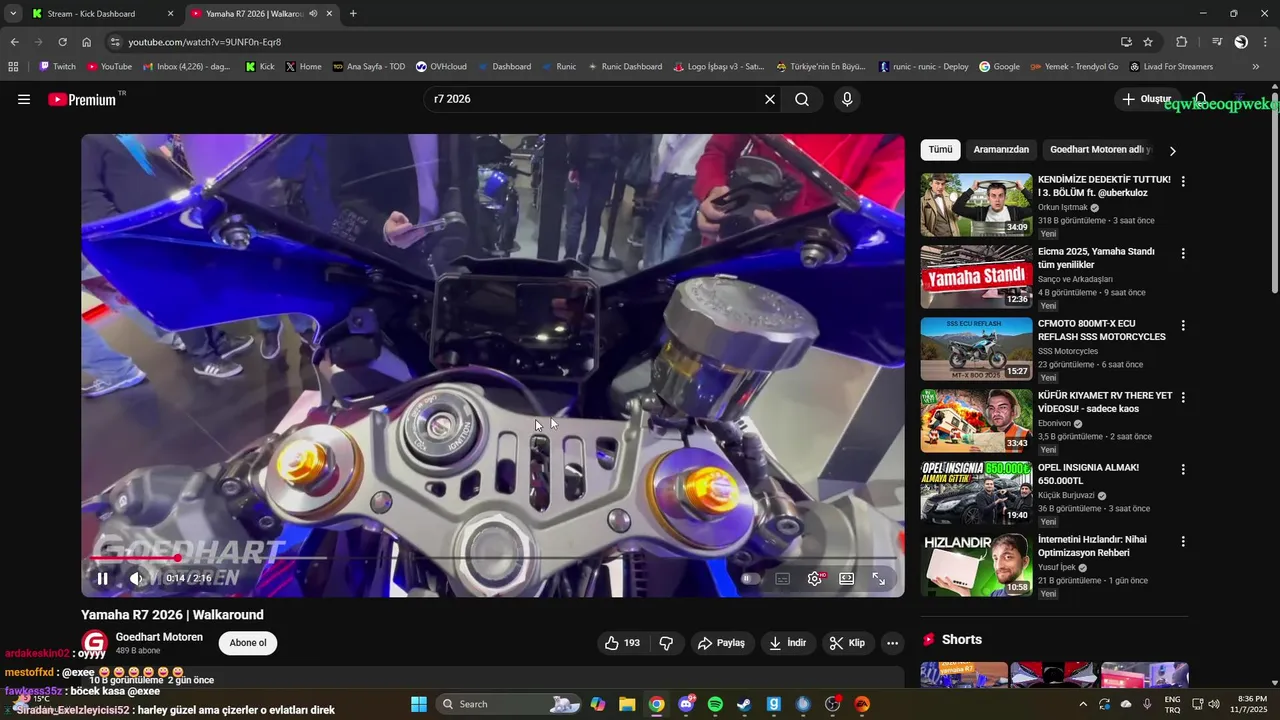The image size is (1280, 720).
Task: Open browser home page
Action: click(x=87, y=42)
